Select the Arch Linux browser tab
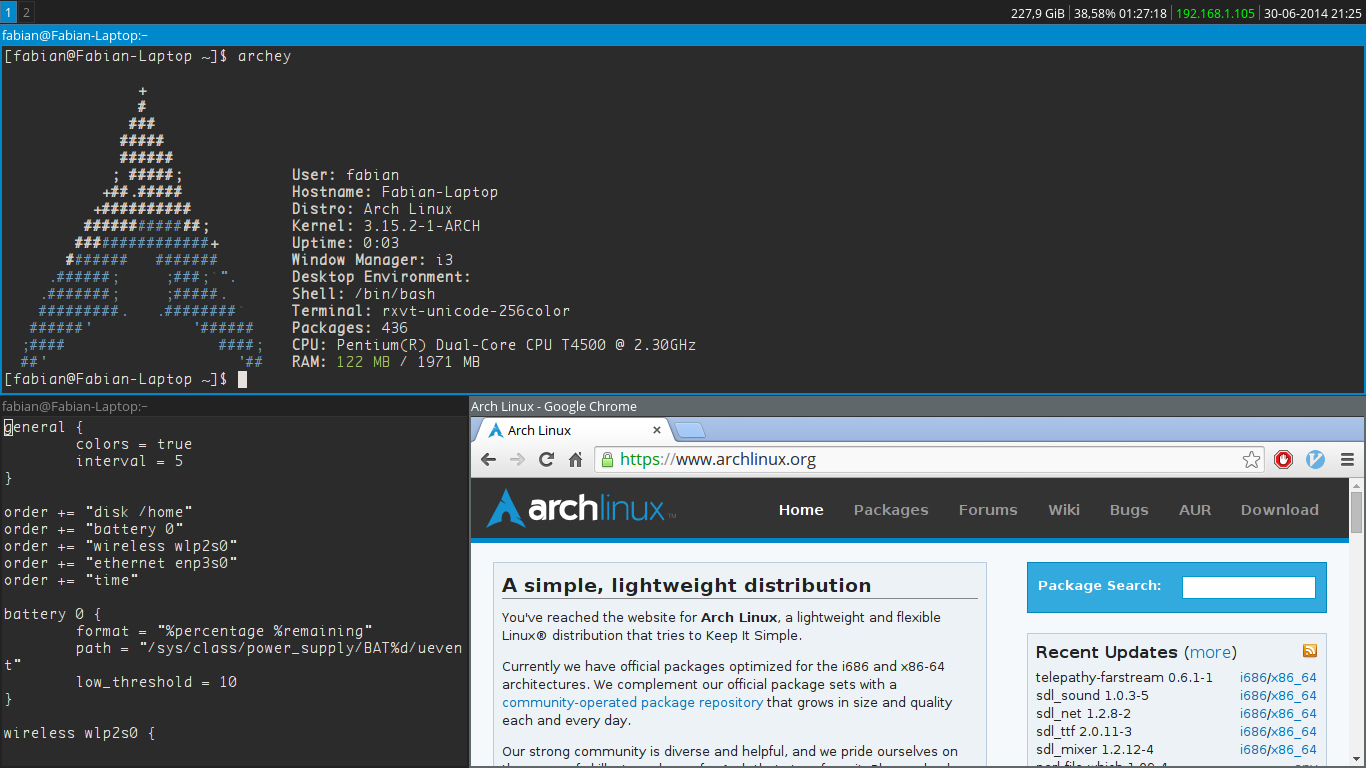Viewport: 1366px width, 768px height. [572, 430]
